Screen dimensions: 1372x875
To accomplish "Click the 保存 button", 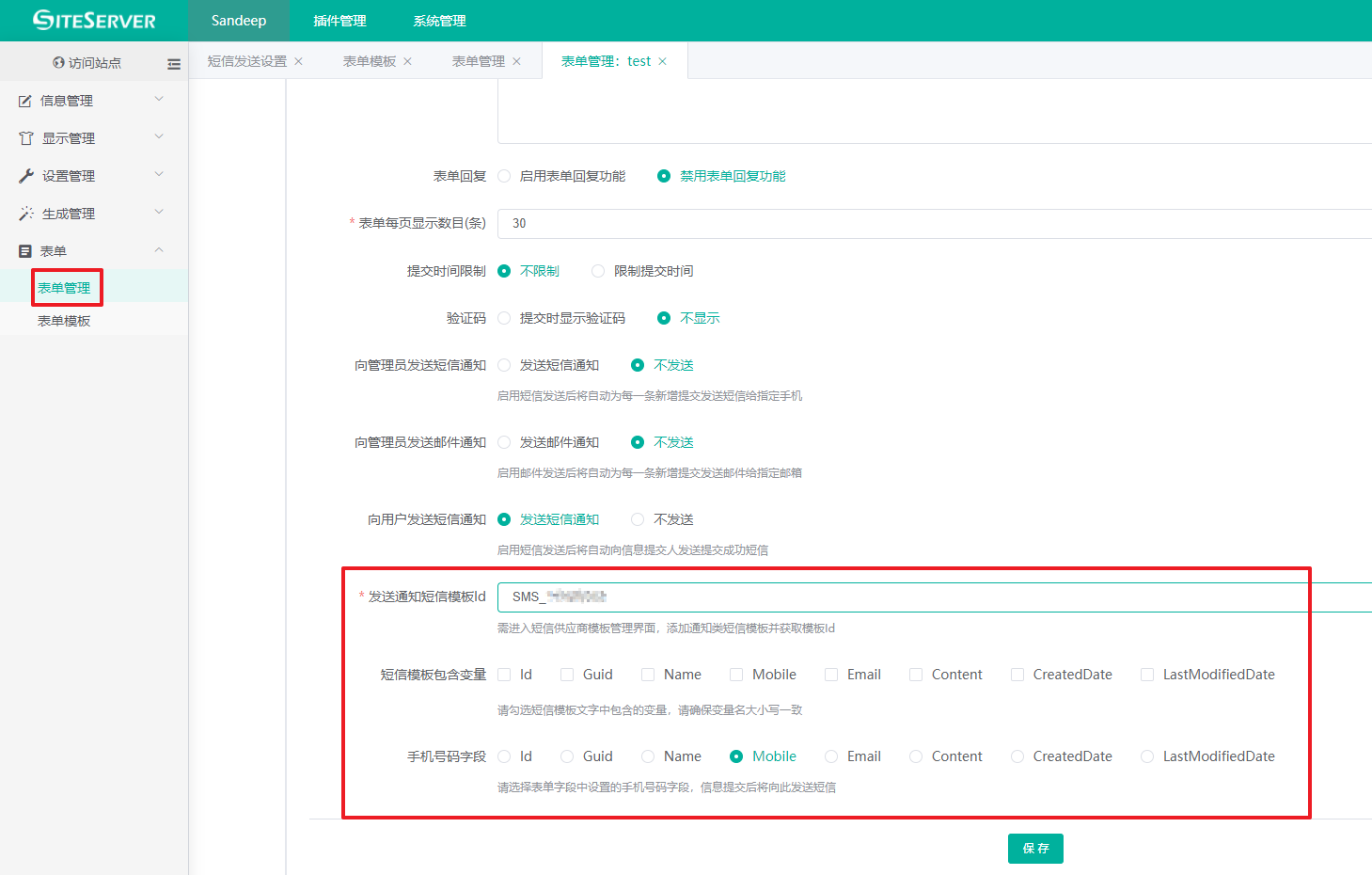I will (x=1035, y=849).
